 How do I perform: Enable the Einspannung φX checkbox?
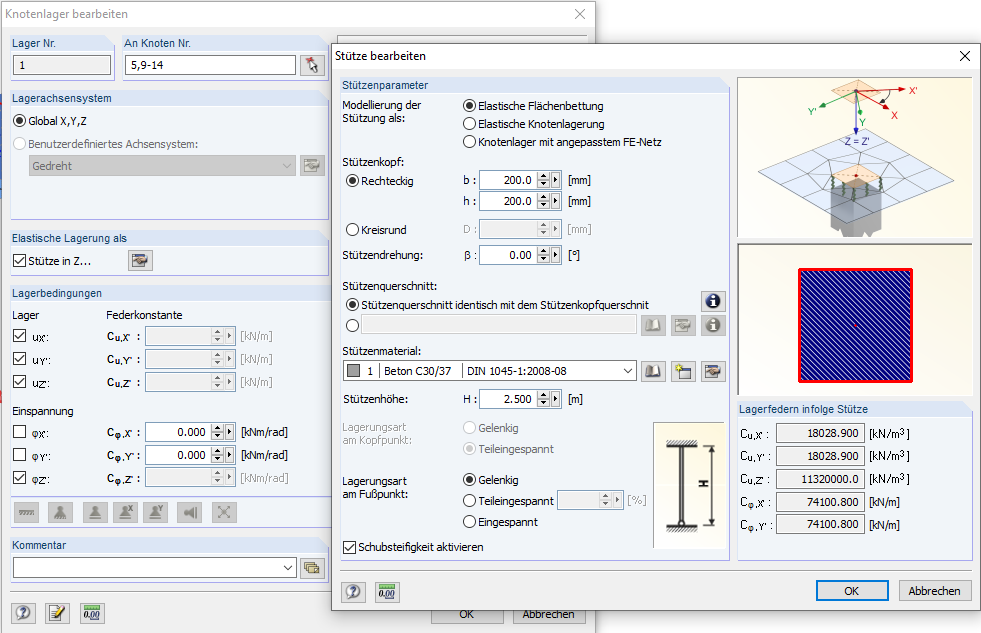[21, 432]
